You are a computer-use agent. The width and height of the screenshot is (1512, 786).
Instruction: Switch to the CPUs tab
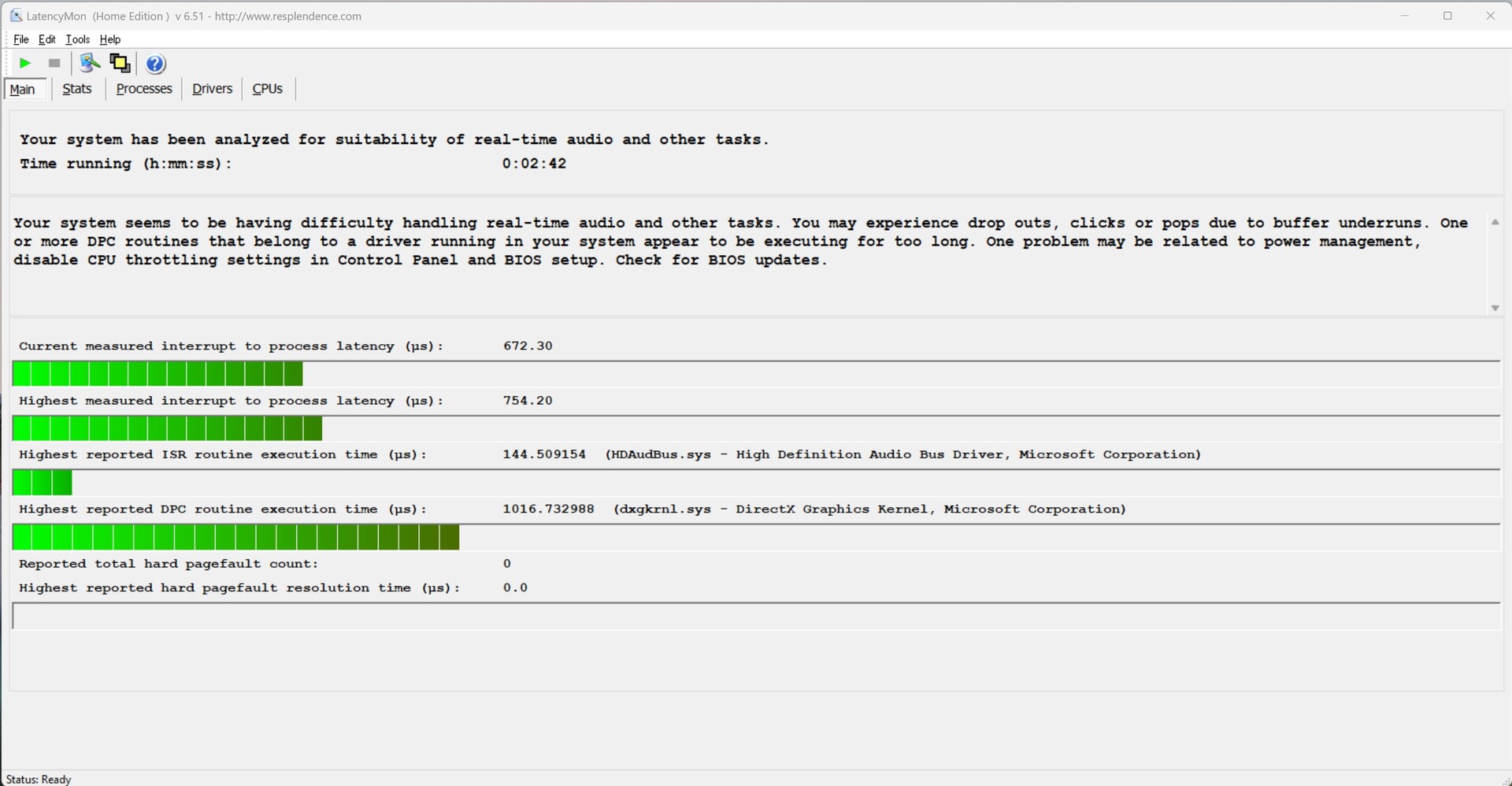pos(267,89)
